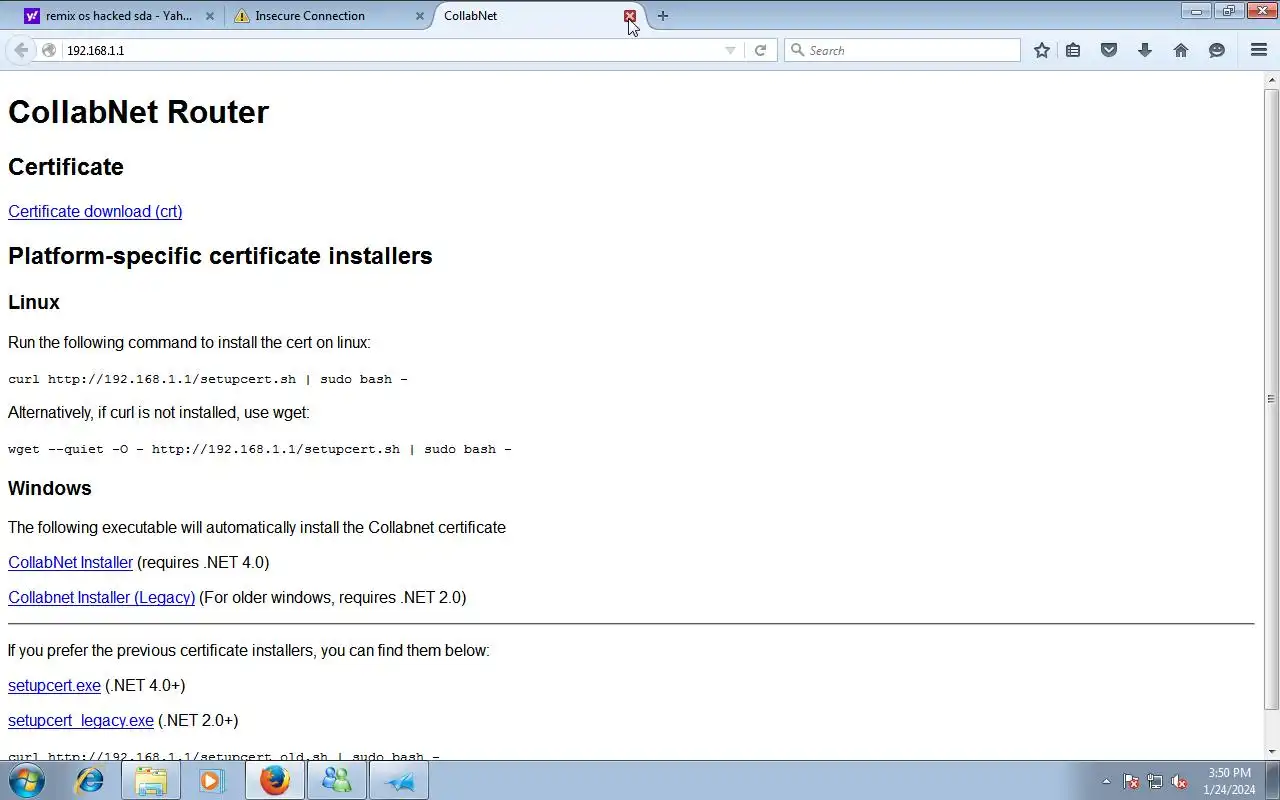
Task: Open Certificate download (crt) link
Action: coord(95,211)
